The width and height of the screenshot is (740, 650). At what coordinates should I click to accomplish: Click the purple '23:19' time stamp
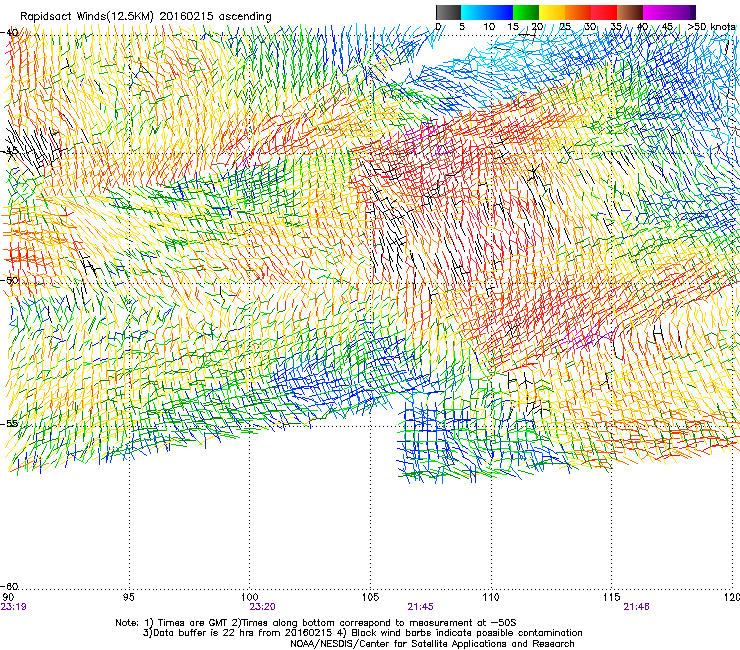tap(14, 607)
